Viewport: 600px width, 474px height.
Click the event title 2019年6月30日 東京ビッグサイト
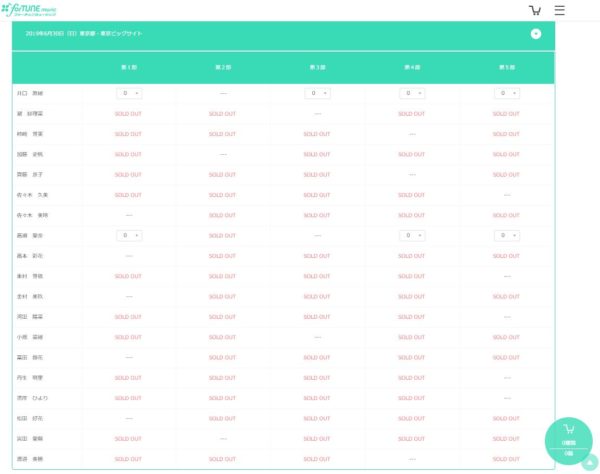click(x=84, y=34)
